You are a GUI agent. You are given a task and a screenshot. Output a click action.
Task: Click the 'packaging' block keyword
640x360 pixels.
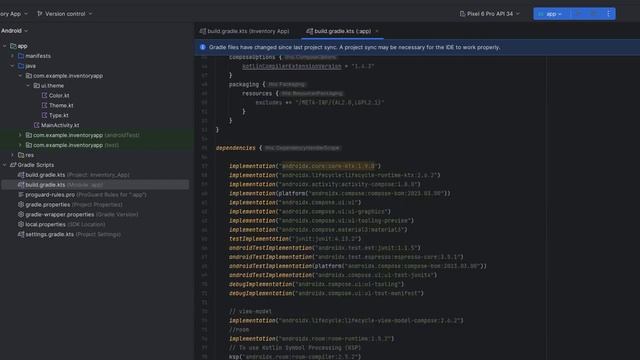tap(244, 84)
